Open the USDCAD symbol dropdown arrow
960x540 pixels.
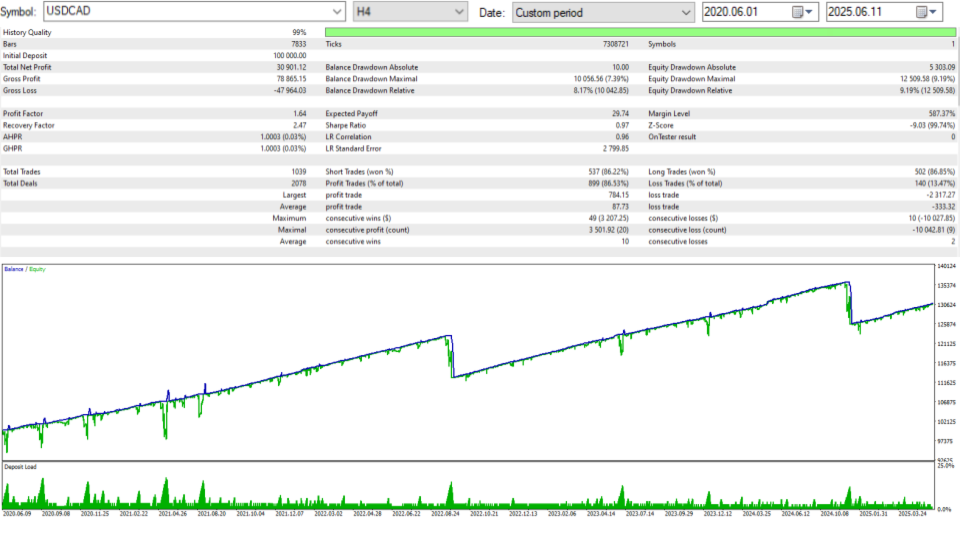point(337,12)
